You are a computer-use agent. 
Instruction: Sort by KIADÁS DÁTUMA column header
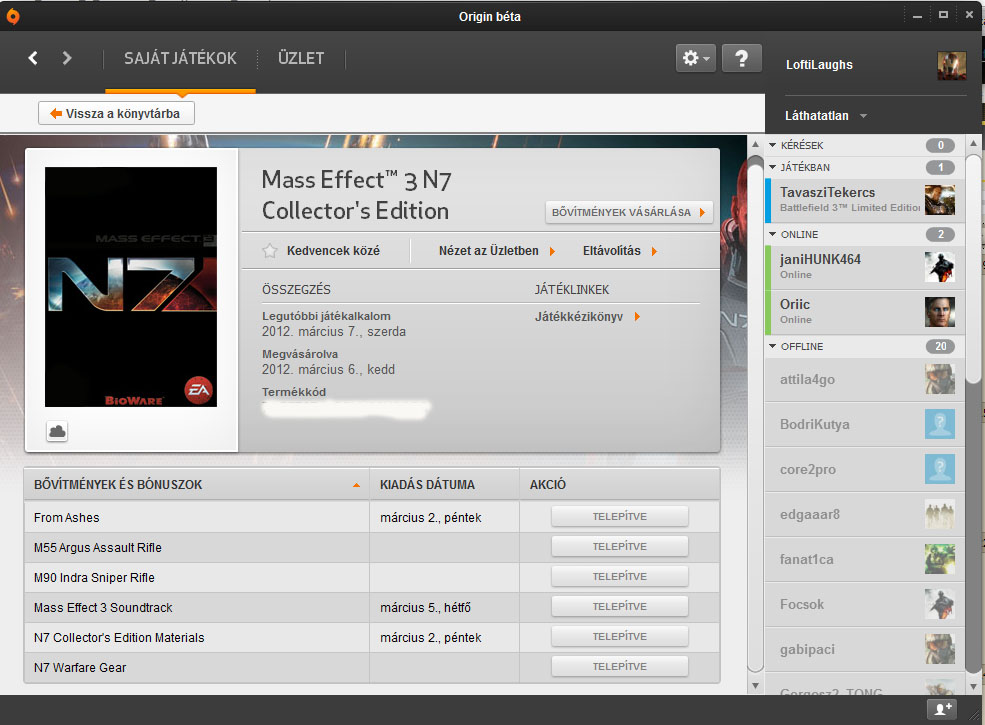pos(444,484)
